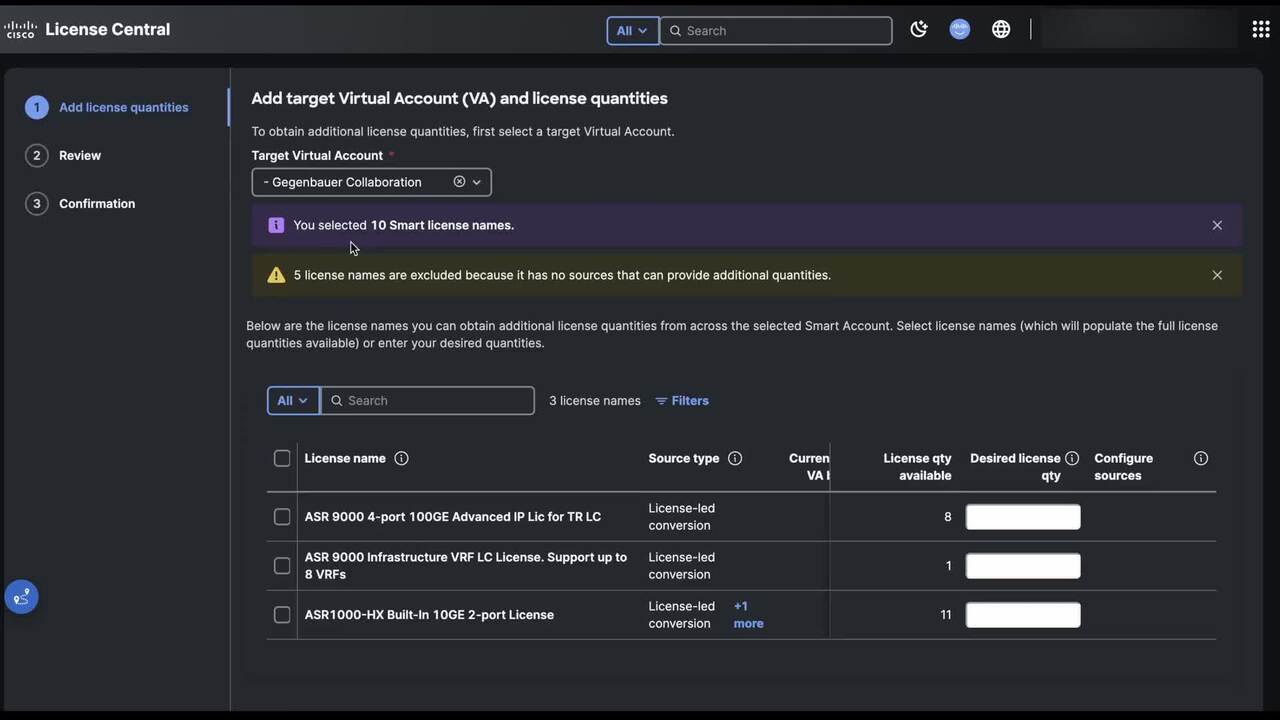
Task: Click the Cisco logo
Action: (x=20, y=30)
